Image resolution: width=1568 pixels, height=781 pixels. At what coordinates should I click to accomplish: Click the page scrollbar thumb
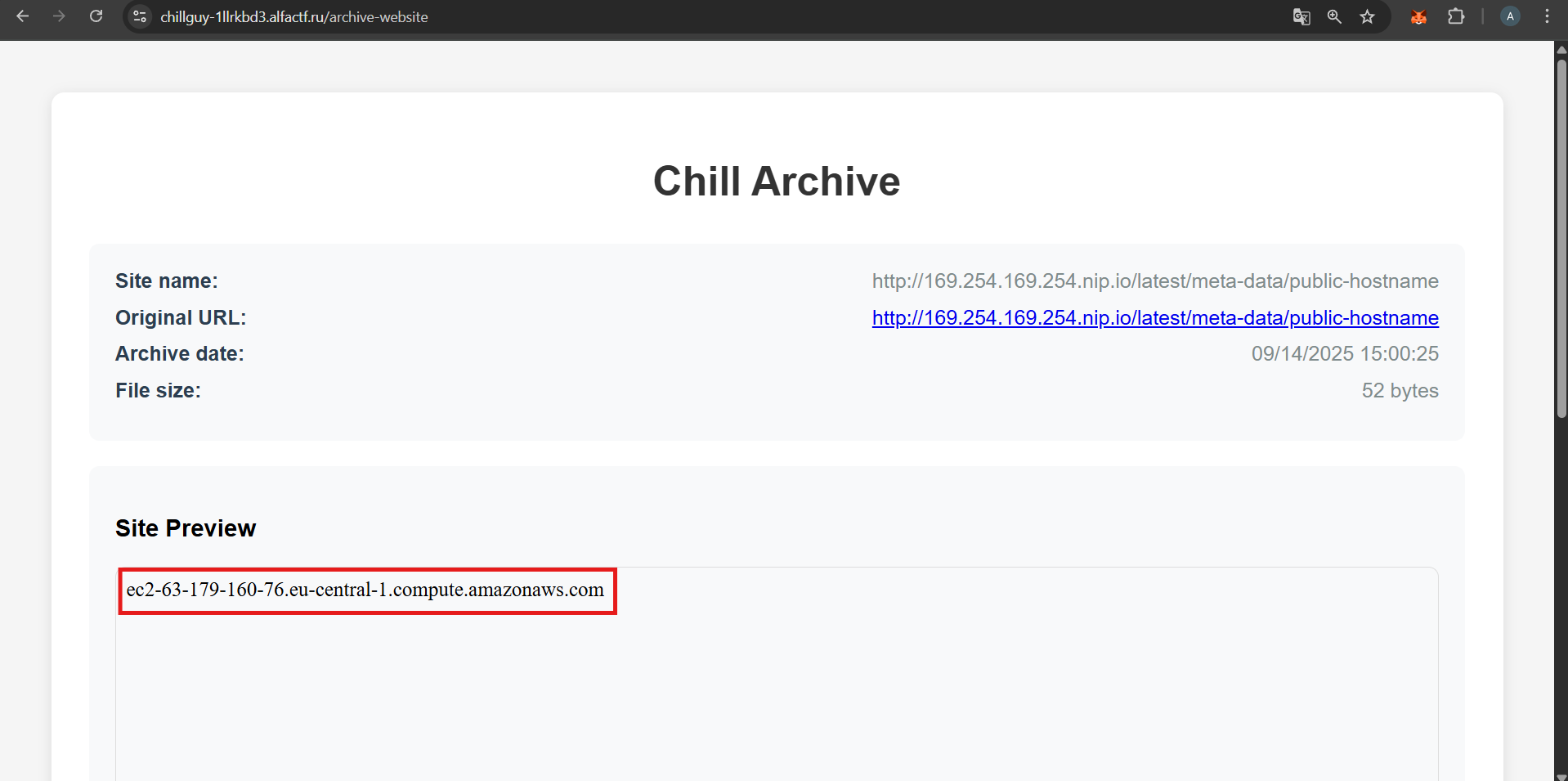pyautogui.click(x=1561, y=237)
